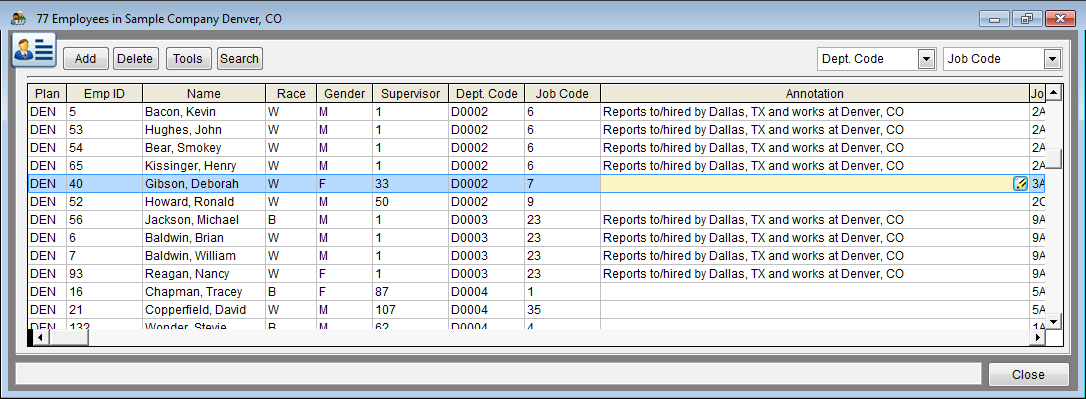Screen dimensions: 1086x399
Task: Click supervisor 107 in Copperfield row
Action: click(x=410, y=310)
